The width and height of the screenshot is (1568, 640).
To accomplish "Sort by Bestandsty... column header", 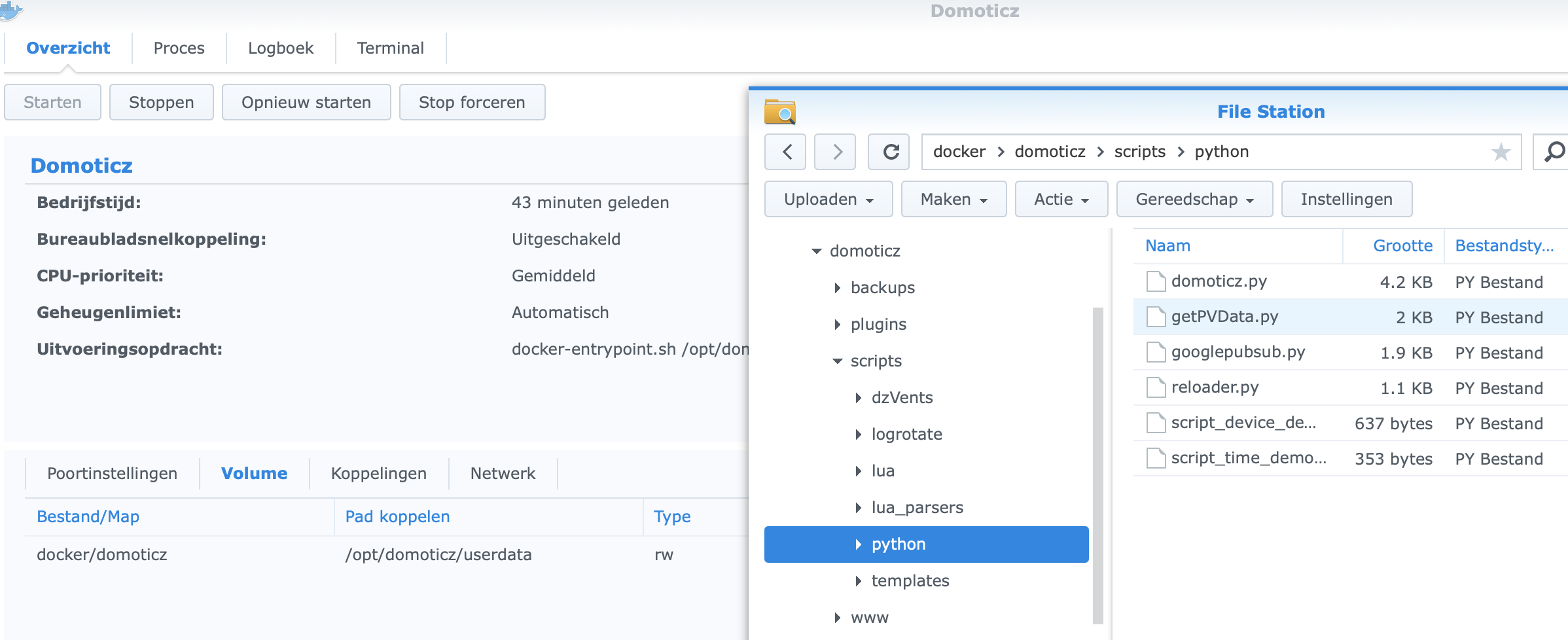I will pos(1506,246).
